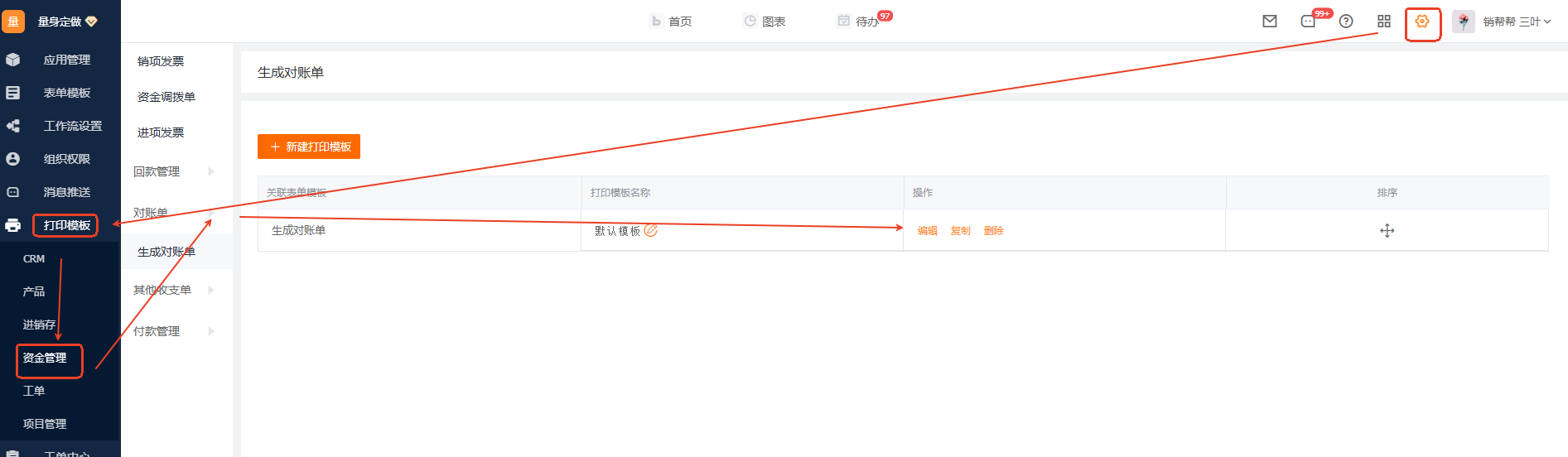Click the 编辑 link in the row
Viewport: 1568px width, 457px height.
(928, 231)
